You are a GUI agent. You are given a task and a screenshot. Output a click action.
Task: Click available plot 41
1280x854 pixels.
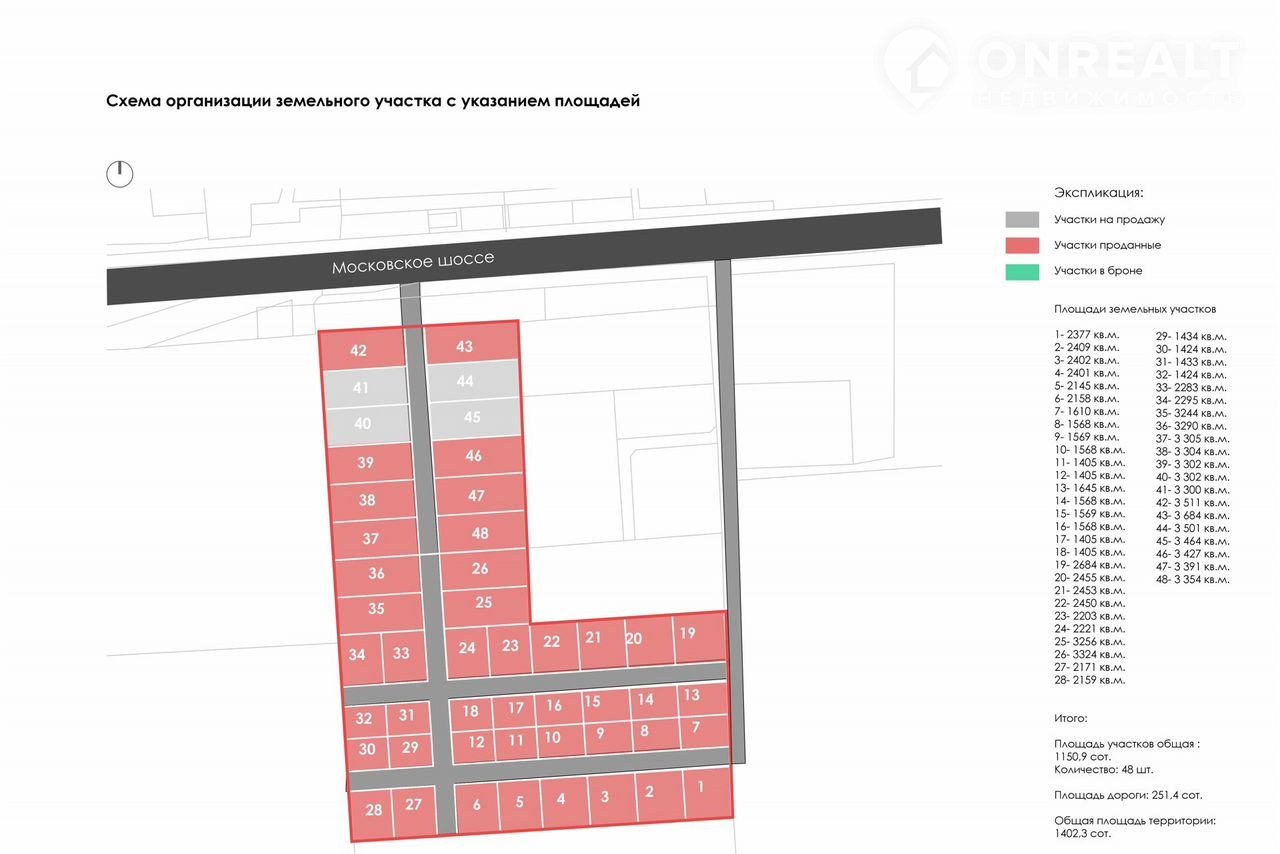click(x=362, y=387)
